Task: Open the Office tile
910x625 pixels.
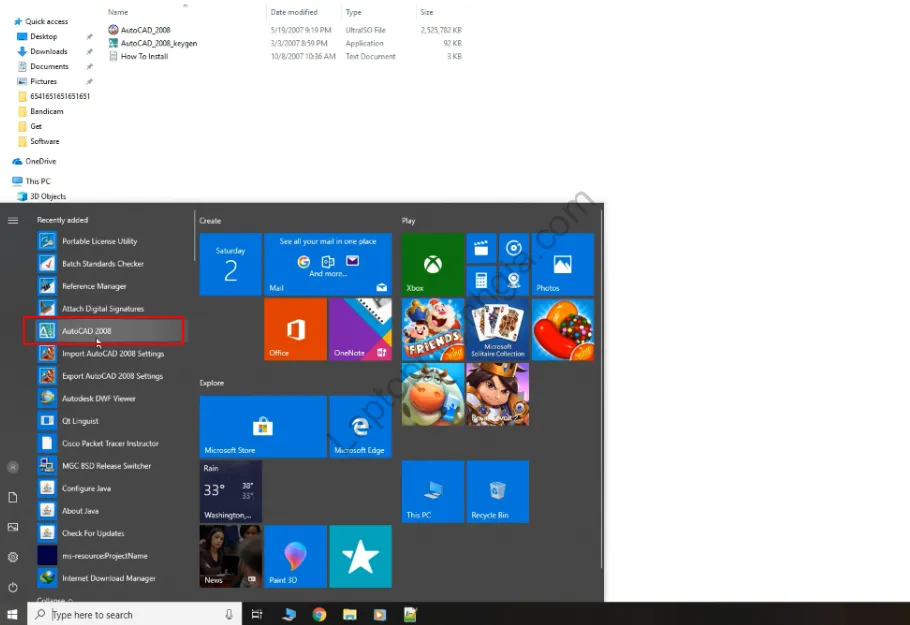Action: (294, 329)
